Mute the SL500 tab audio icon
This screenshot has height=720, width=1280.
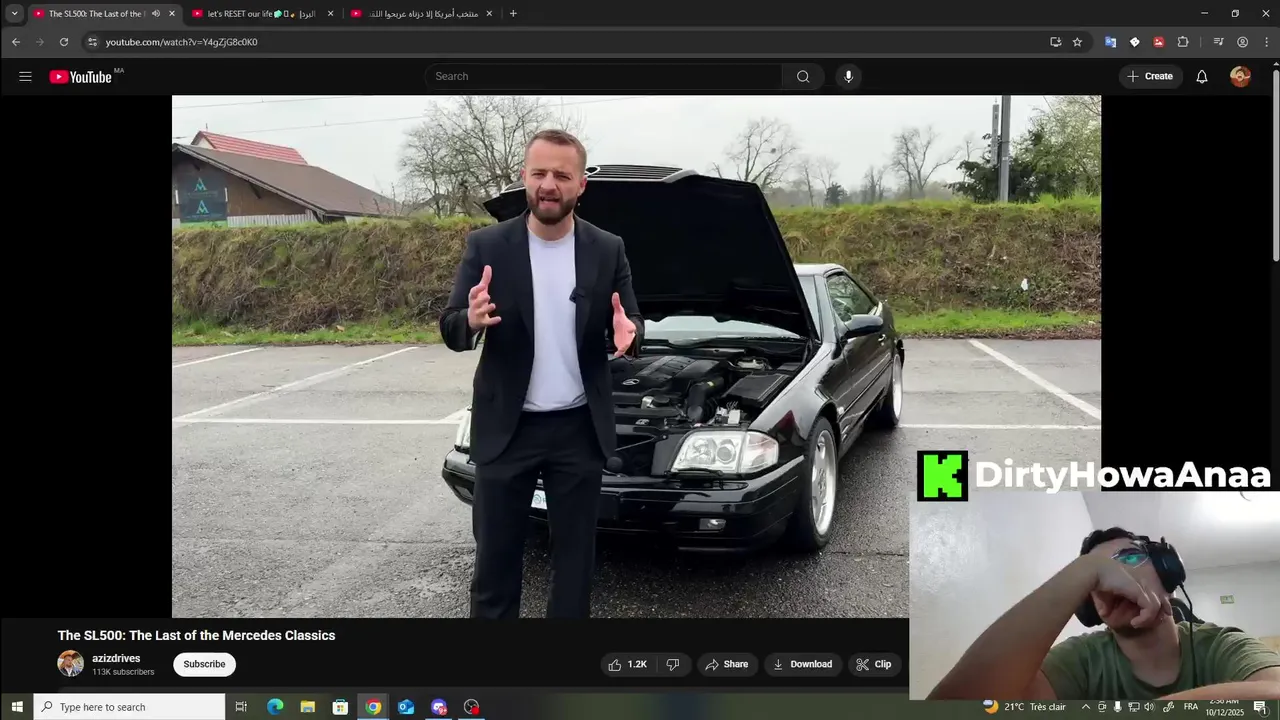[x=155, y=13]
